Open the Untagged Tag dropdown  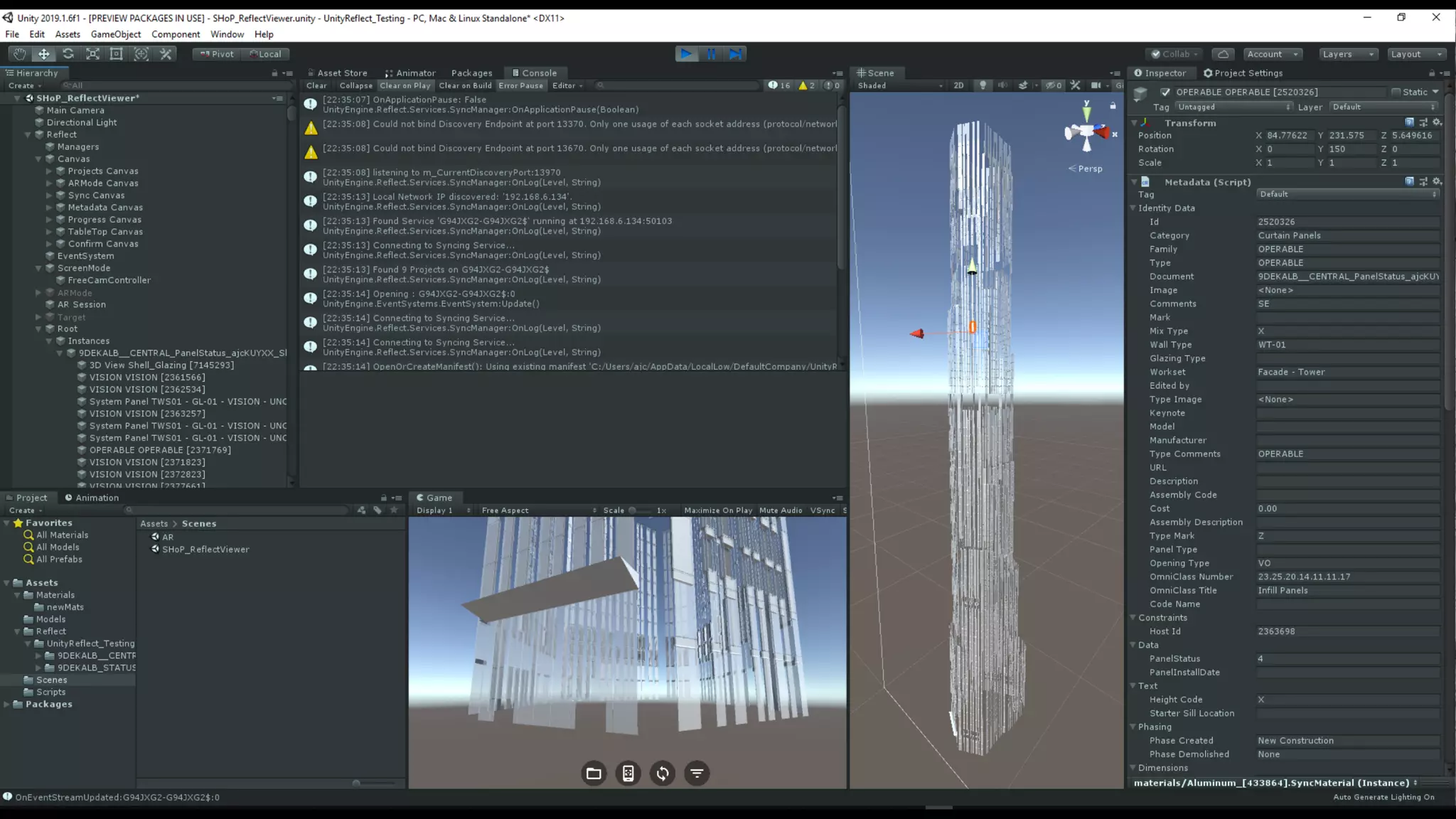1233,107
